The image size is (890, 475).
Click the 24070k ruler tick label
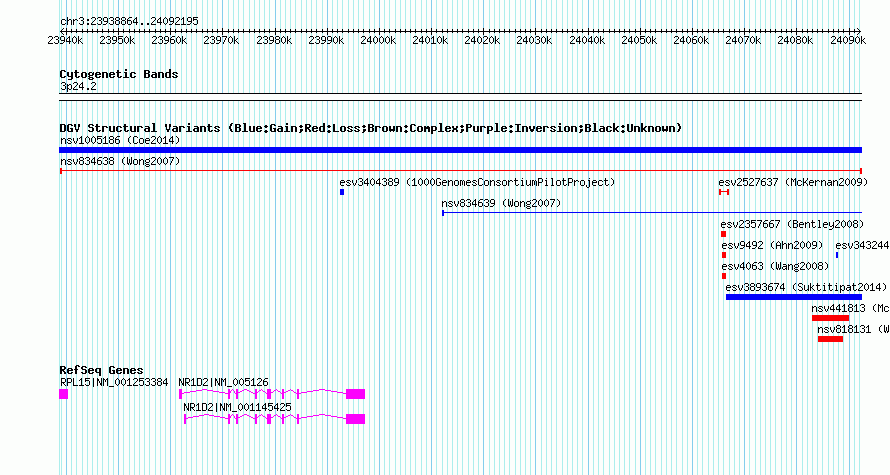(x=743, y=40)
